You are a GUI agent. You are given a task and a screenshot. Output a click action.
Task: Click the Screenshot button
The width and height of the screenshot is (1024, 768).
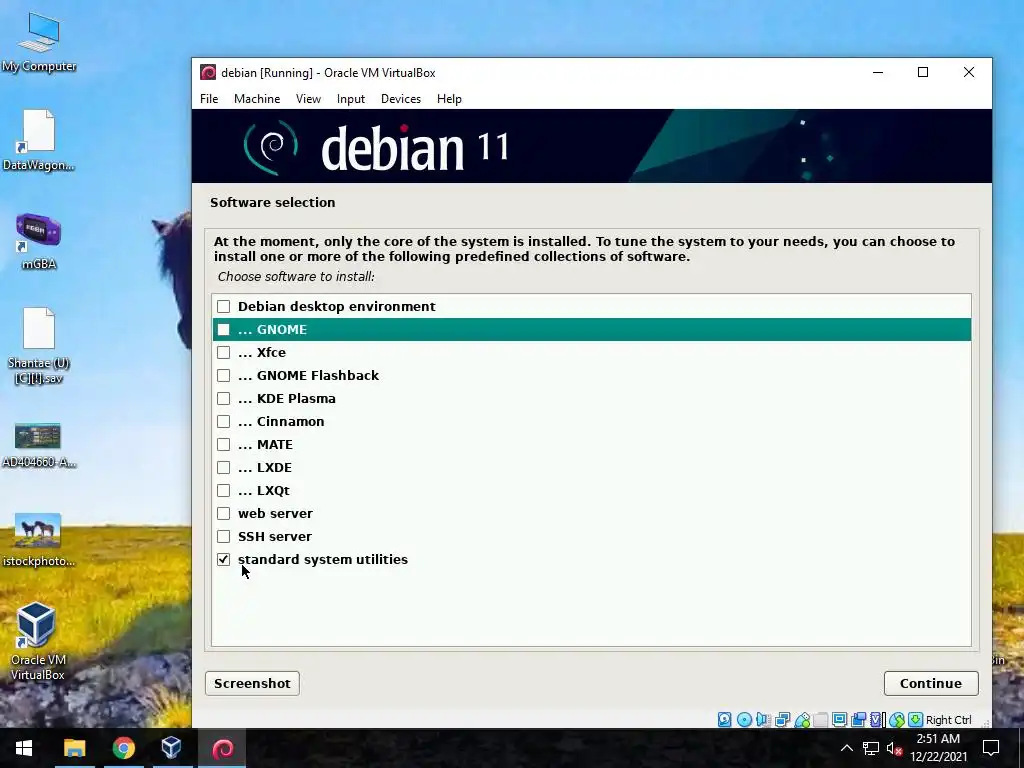point(252,683)
